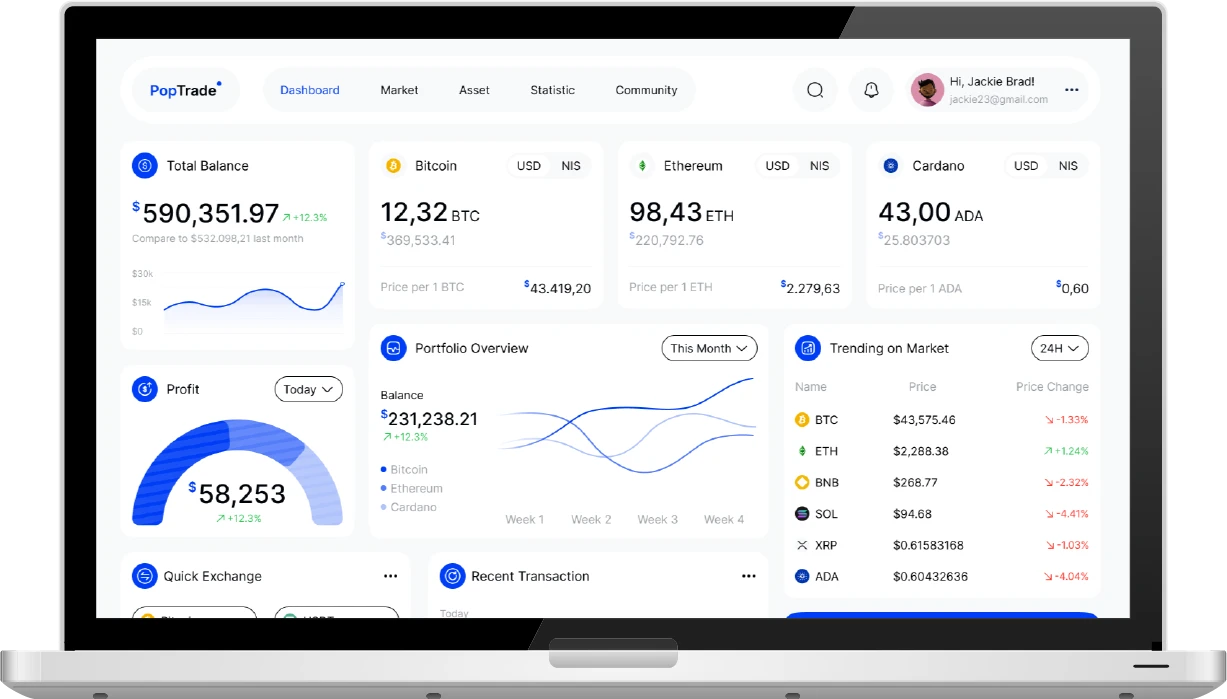The image size is (1227, 699).
Task: Click the Portfolio Overview icon
Action: point(394,348)
